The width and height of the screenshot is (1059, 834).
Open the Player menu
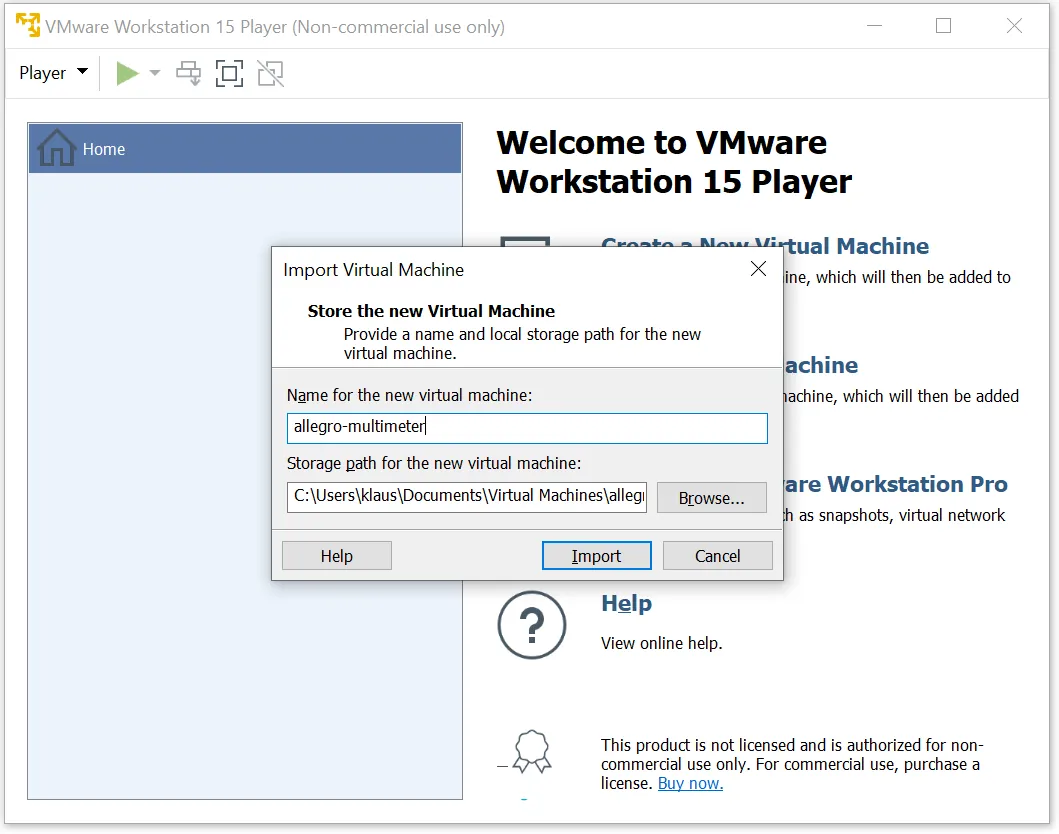tap(53, 73)
